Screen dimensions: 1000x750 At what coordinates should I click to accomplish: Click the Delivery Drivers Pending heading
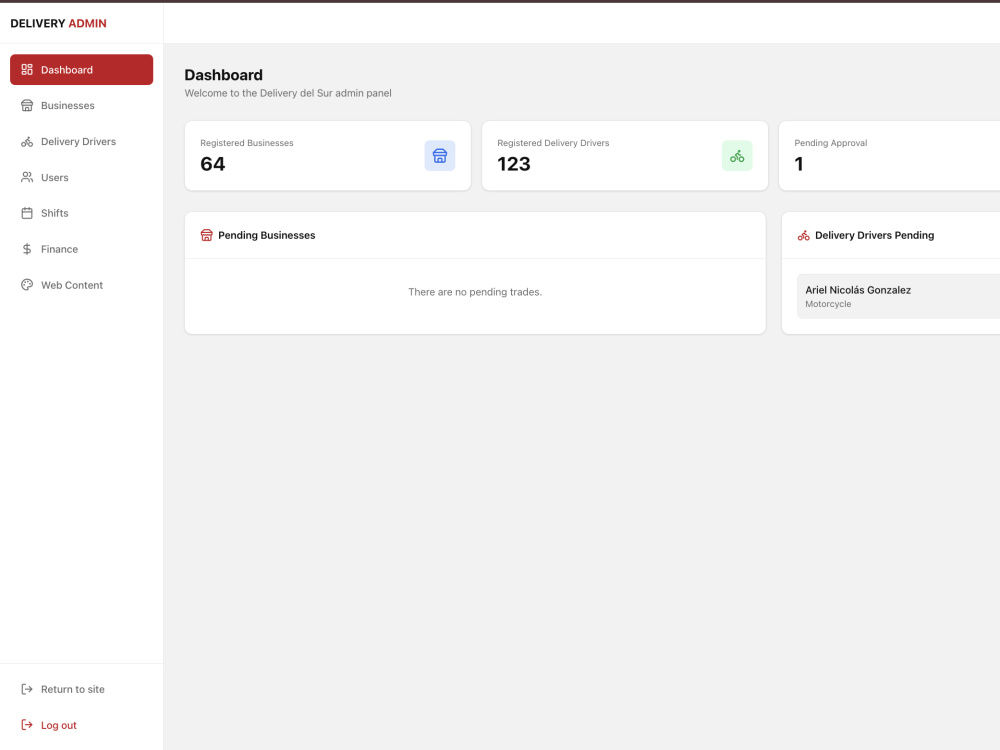[874, 235]
